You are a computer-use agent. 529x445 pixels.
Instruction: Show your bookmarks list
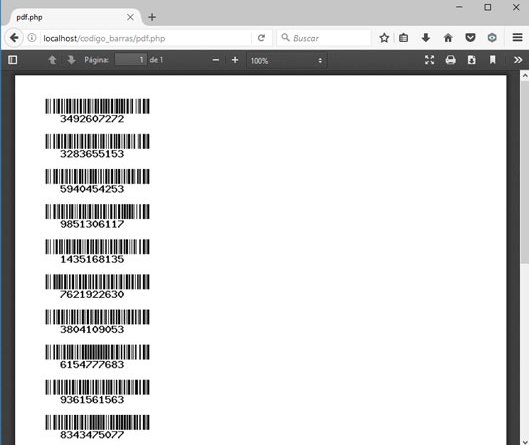(x=403, y=38)
